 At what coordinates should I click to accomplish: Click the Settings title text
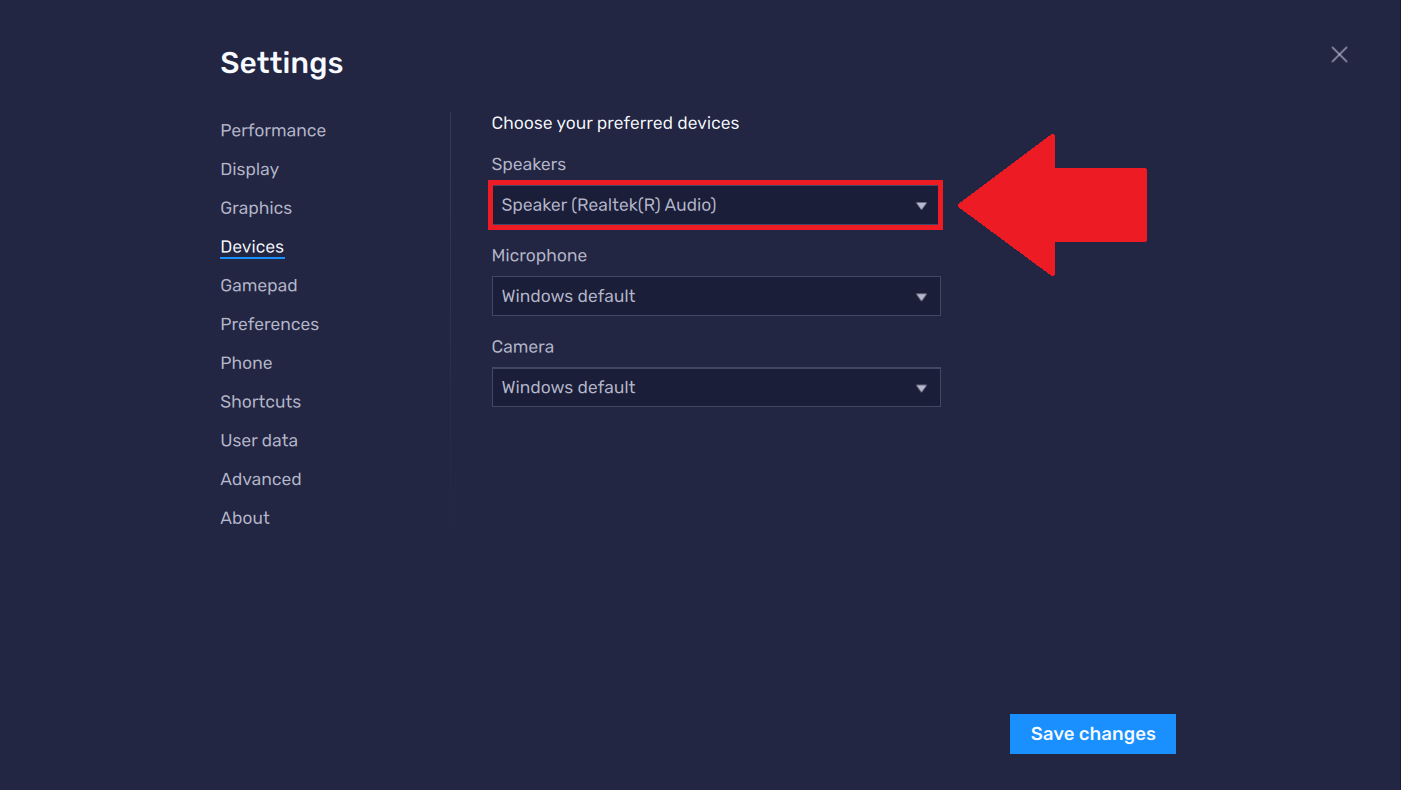(282, 63)
